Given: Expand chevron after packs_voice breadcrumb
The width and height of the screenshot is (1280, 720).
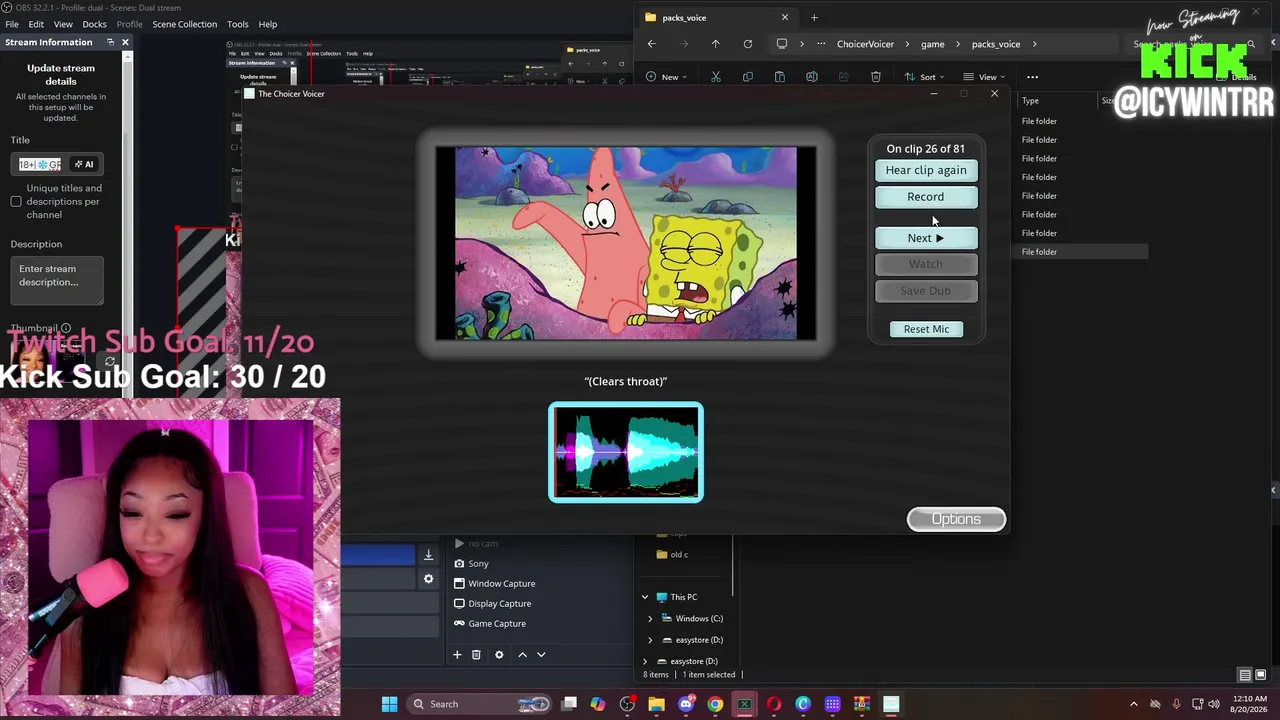Looking at the screenshot, I should (1034, 44).
